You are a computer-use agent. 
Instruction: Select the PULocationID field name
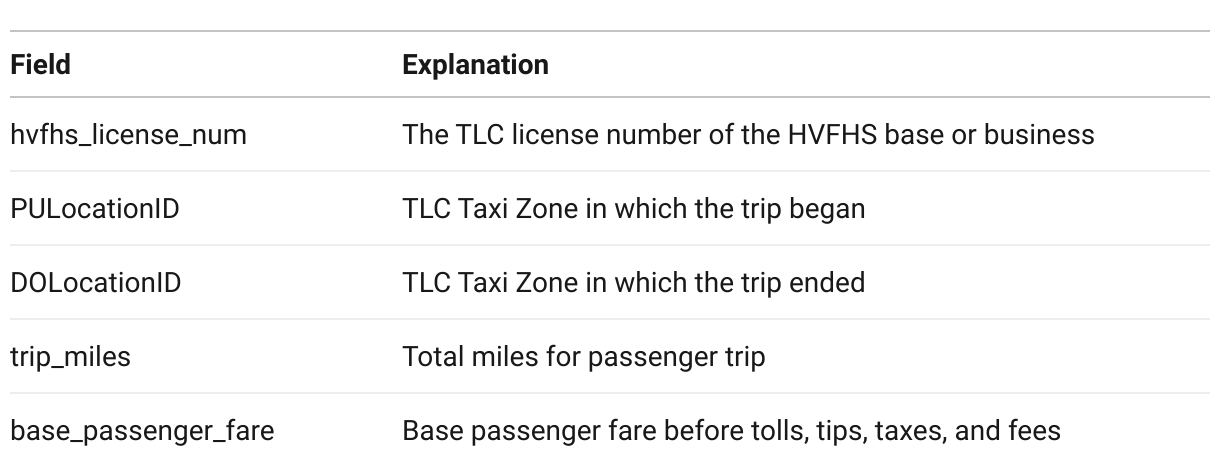(95, 208)
